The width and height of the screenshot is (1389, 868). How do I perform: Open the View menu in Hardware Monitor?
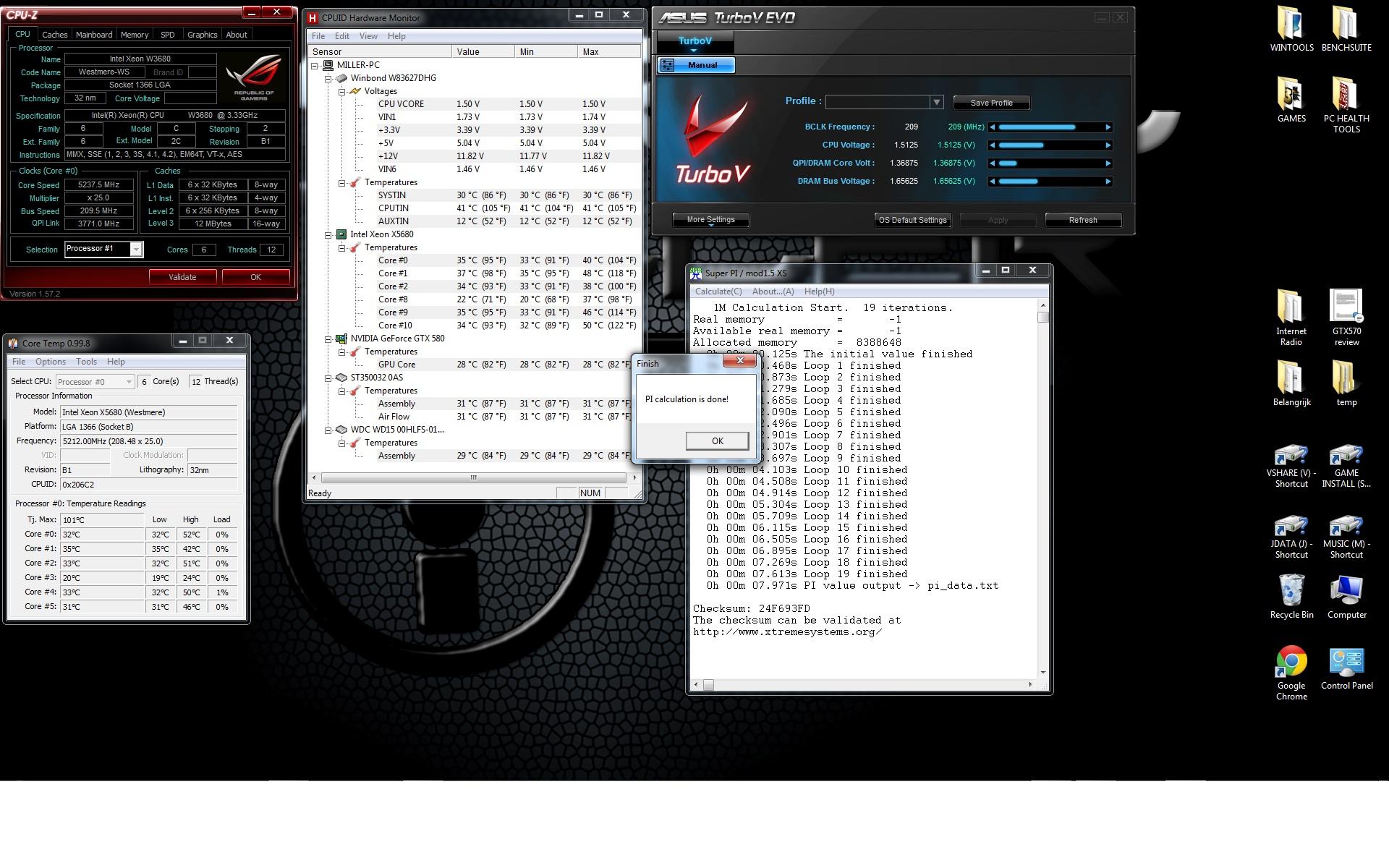pos(368,36)
